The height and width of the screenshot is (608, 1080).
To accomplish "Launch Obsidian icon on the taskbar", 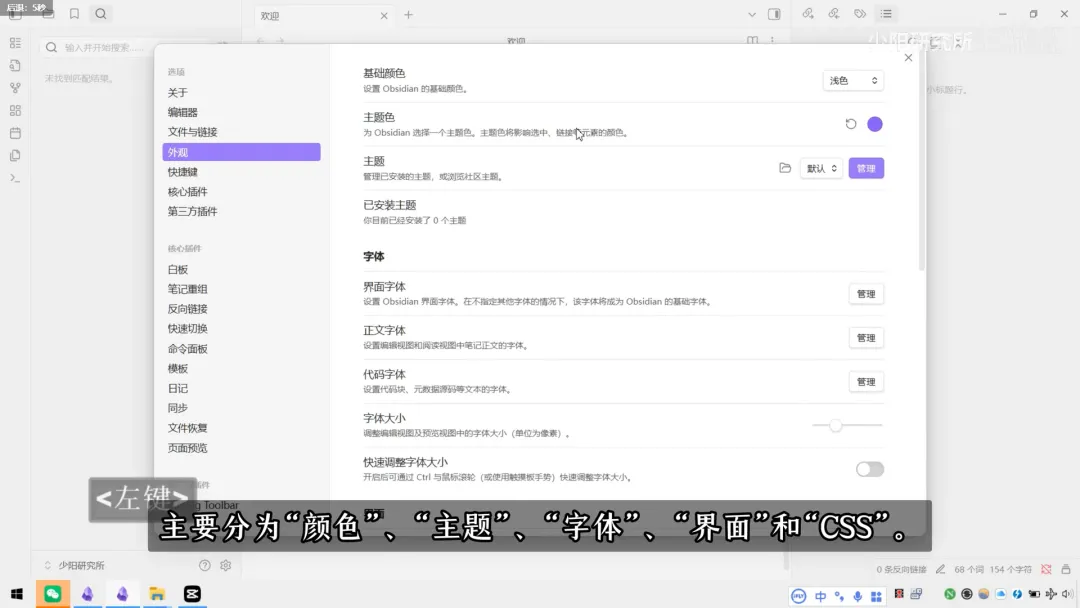I will tap(87, 593).
